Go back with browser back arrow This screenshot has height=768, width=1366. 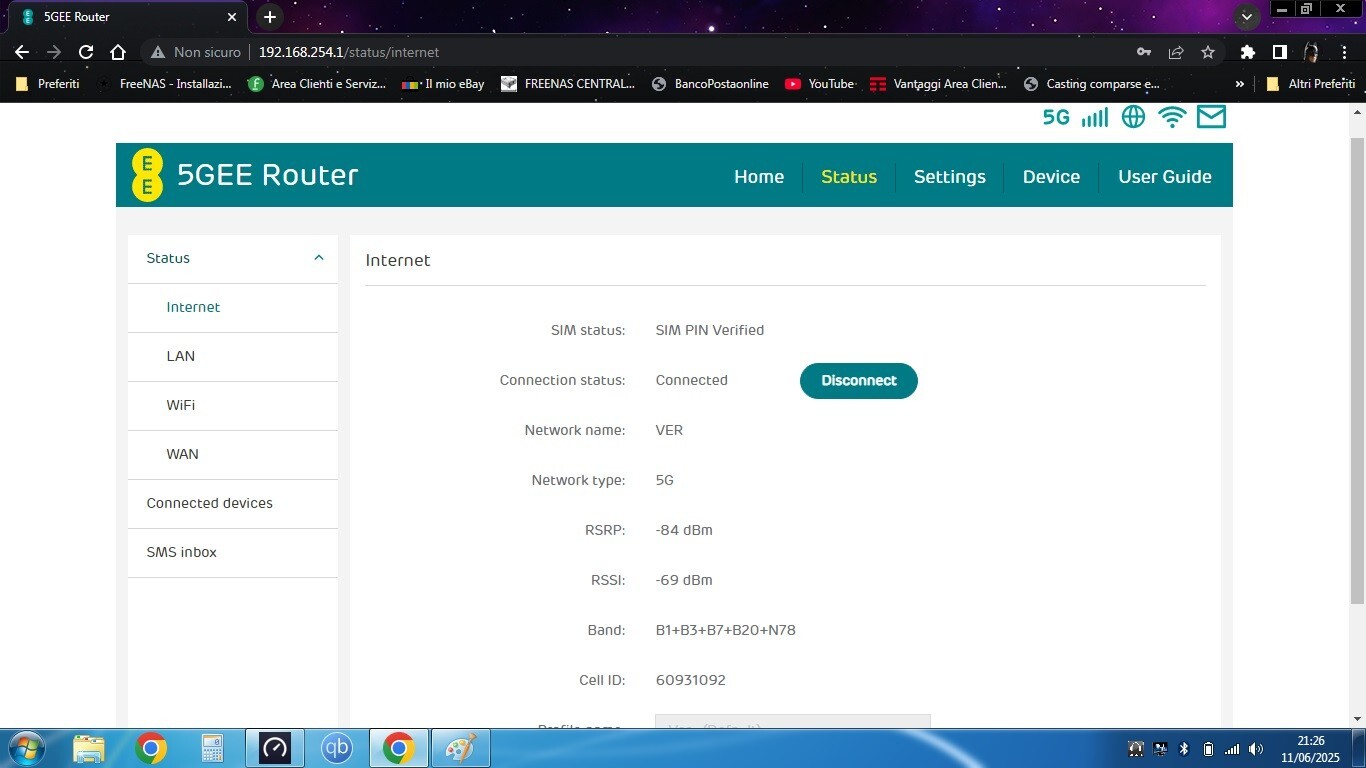pyautogui.click(x=22, y=52)
